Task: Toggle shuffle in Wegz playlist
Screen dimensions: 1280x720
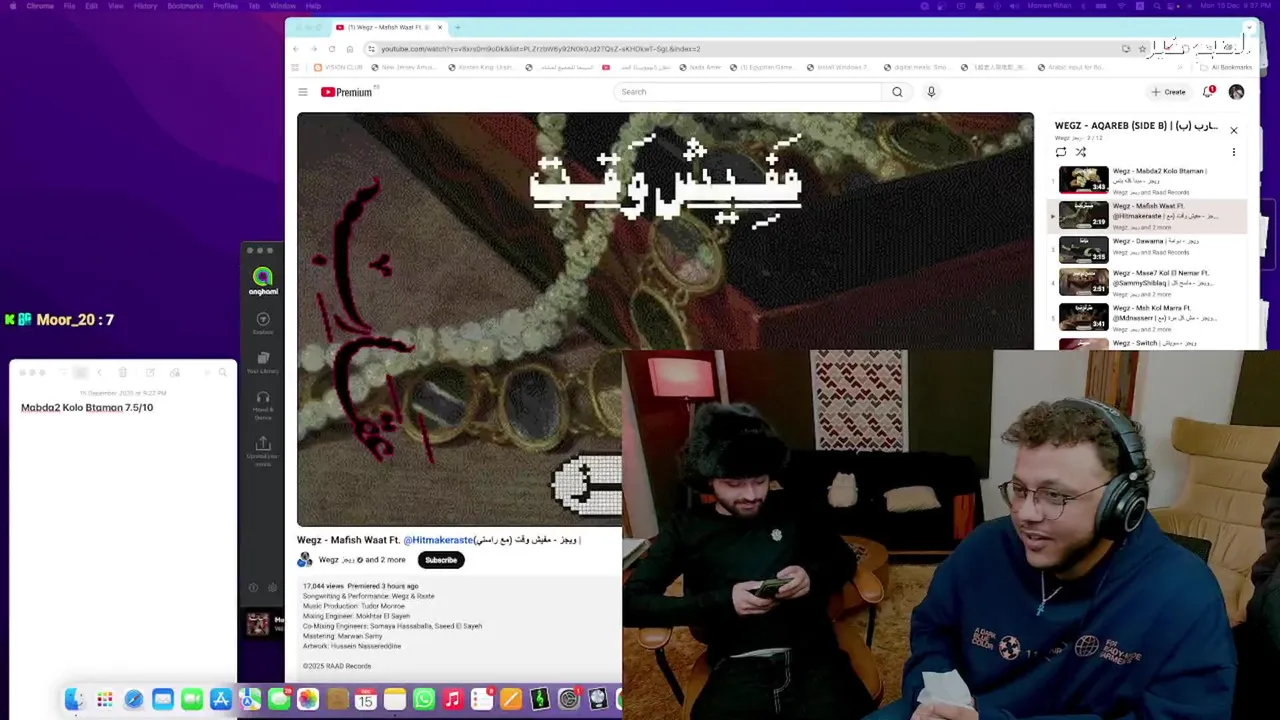Action: pos(1081,152)
